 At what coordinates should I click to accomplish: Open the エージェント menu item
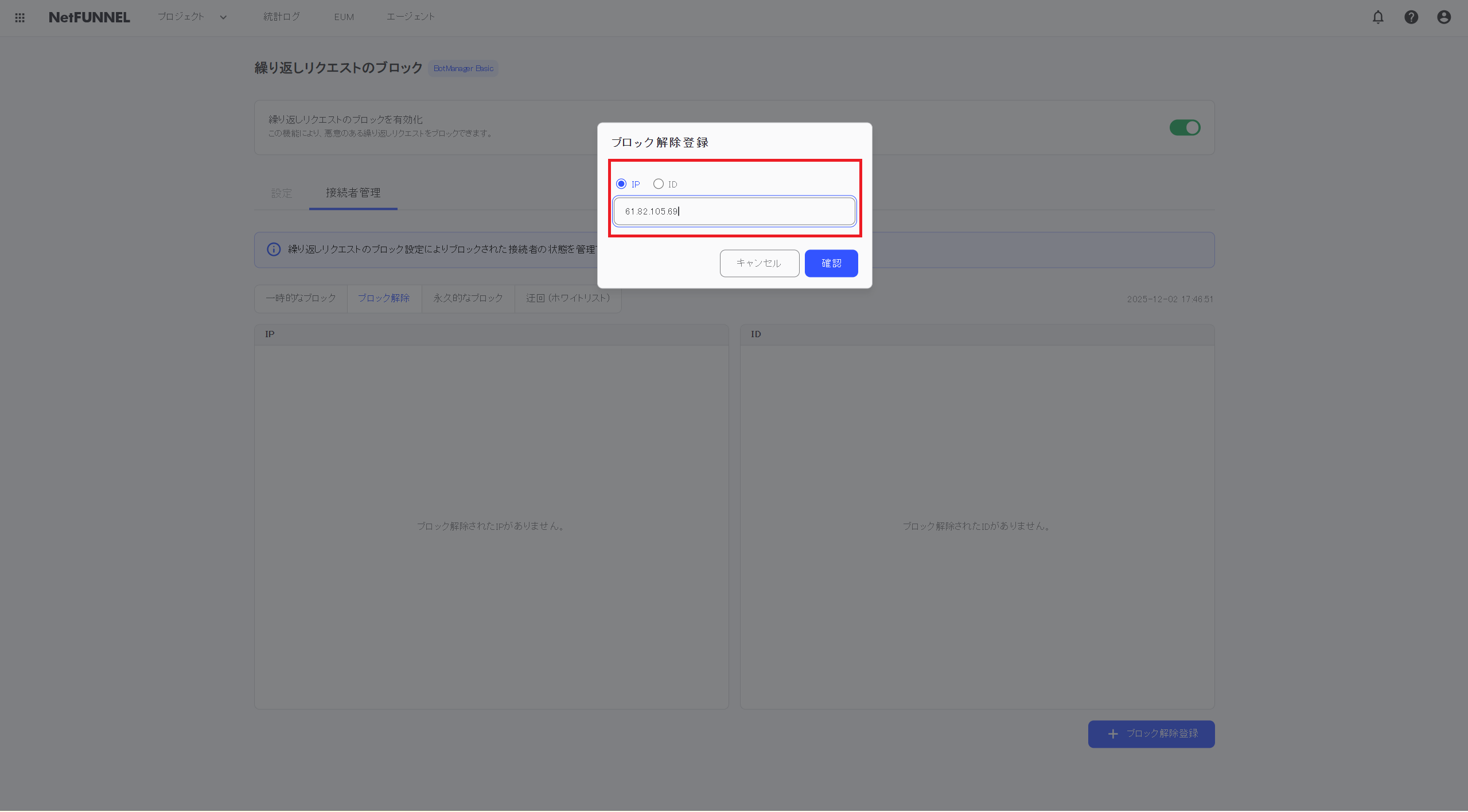410,17
